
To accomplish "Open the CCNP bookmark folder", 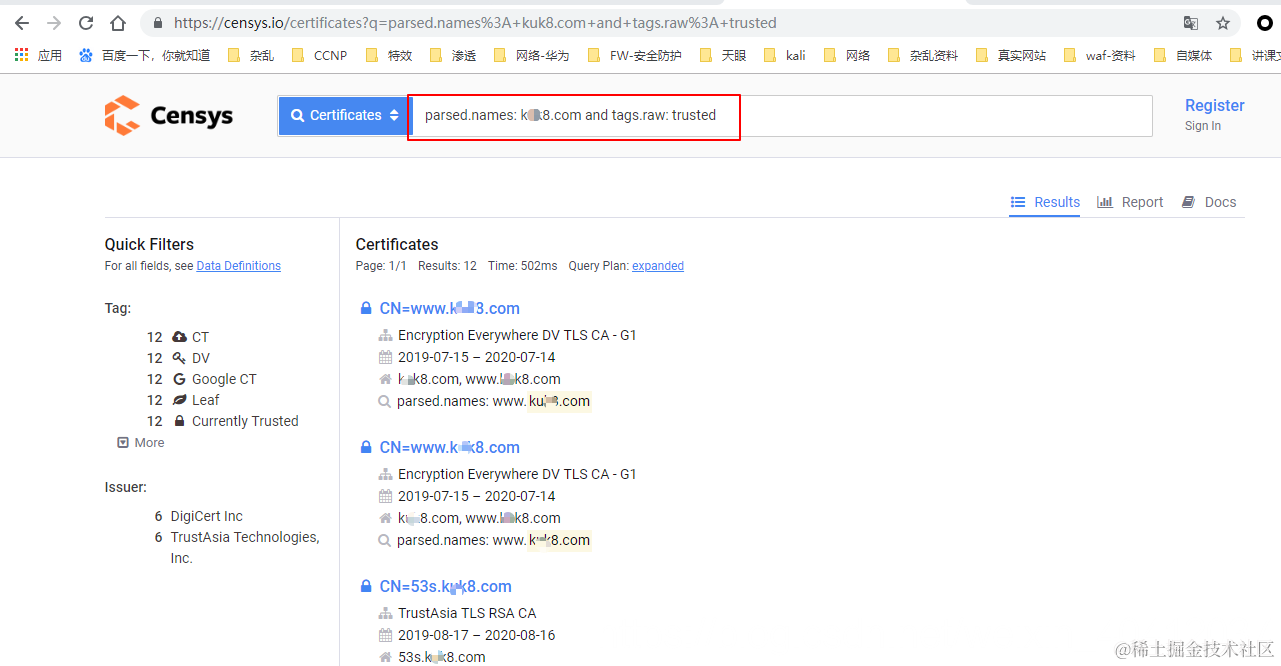I will coord(320,55).
